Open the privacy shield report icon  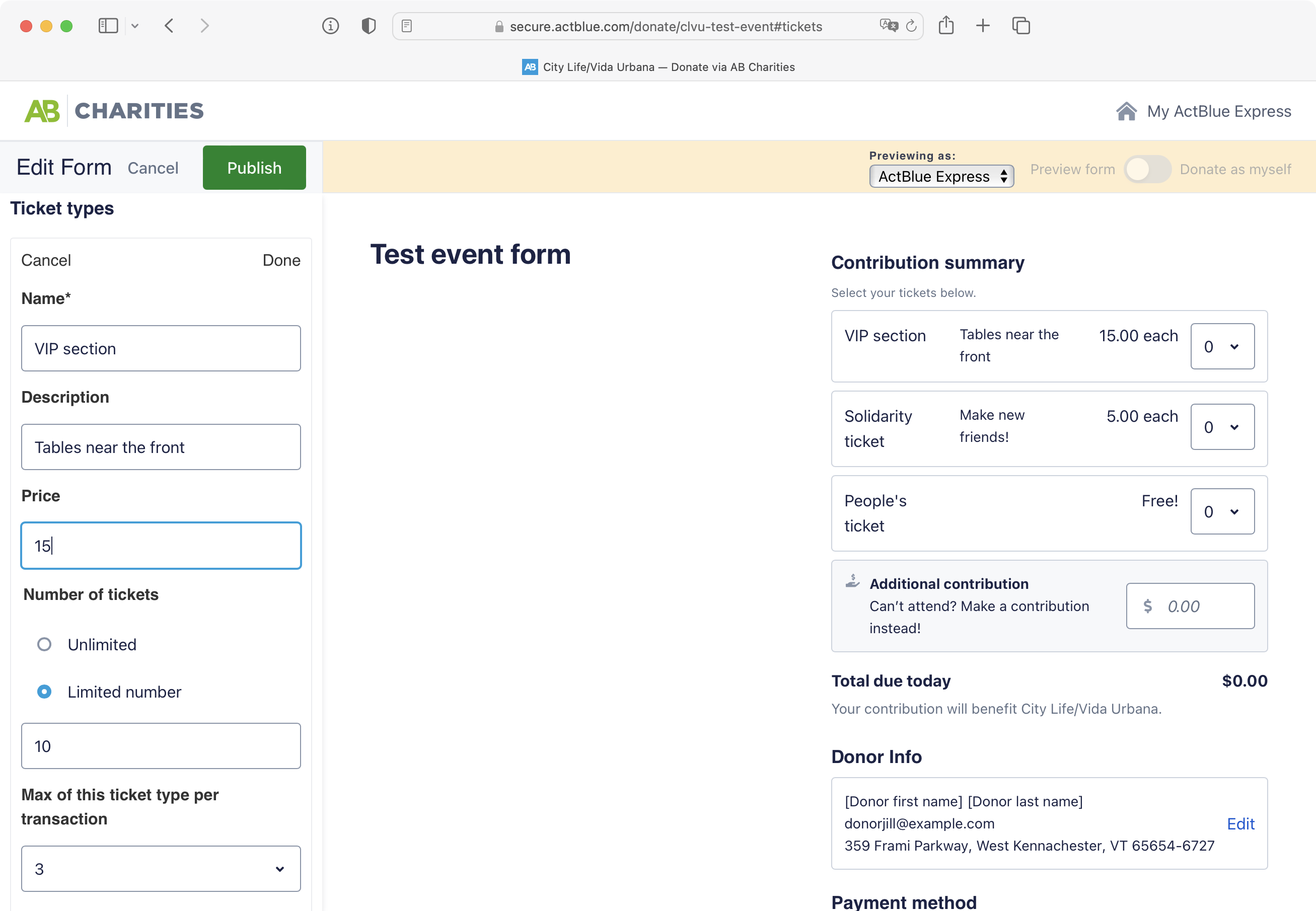pyautogui.click(x=369, y=26)
